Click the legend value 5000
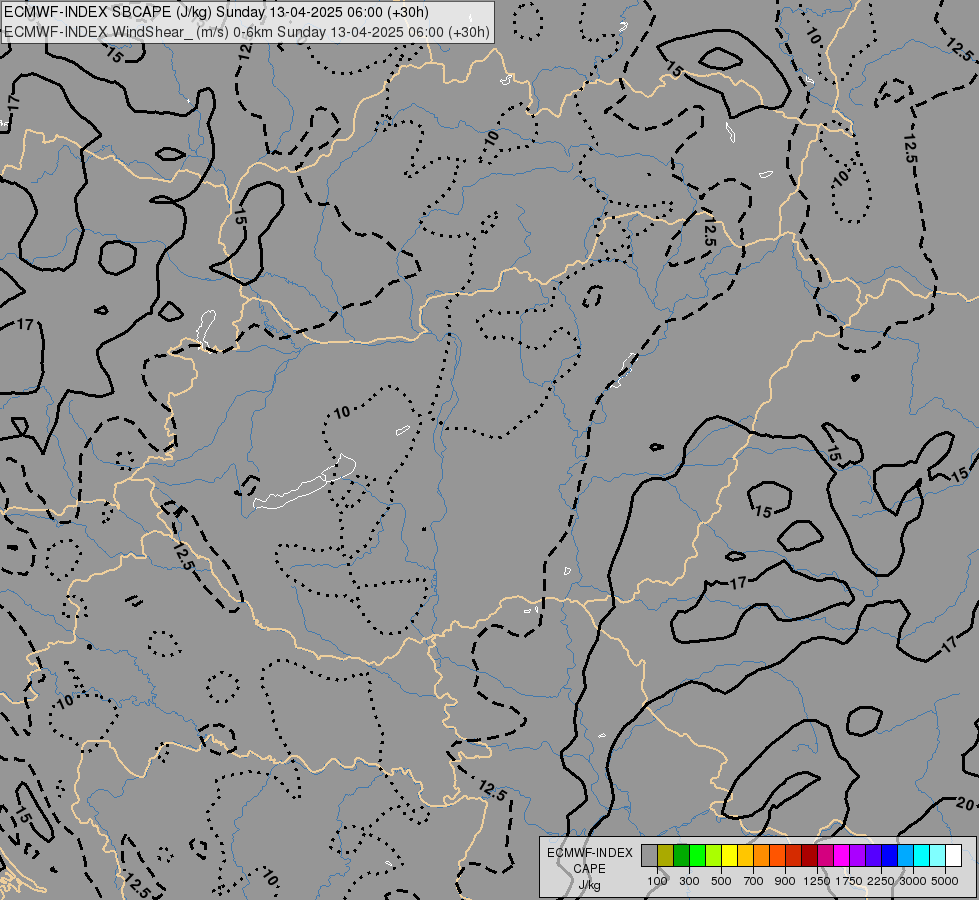Screen dimensions: 979x900 point(945,881)
